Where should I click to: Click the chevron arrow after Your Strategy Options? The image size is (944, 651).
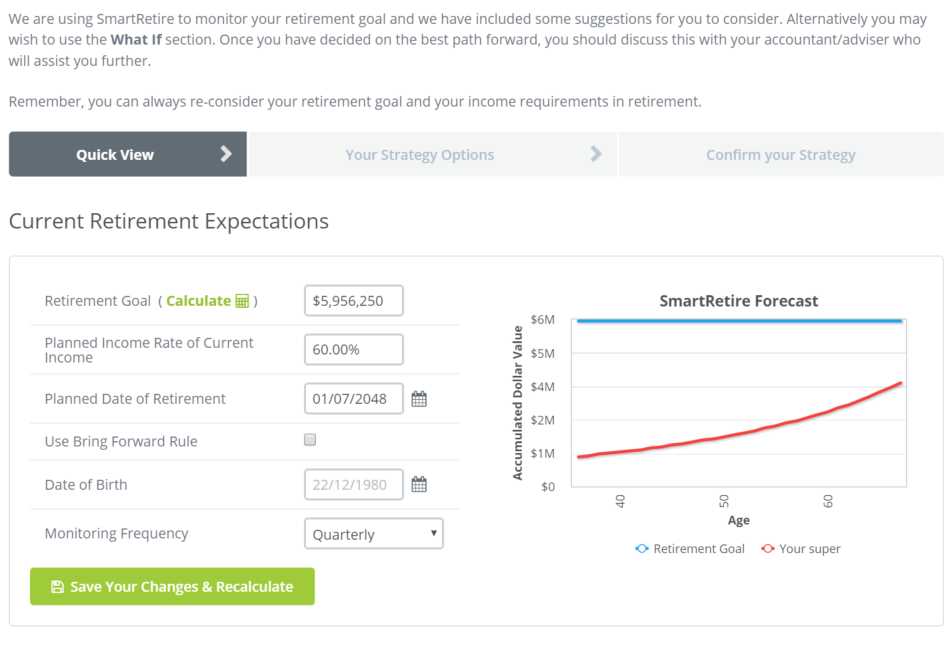(596, 154)
